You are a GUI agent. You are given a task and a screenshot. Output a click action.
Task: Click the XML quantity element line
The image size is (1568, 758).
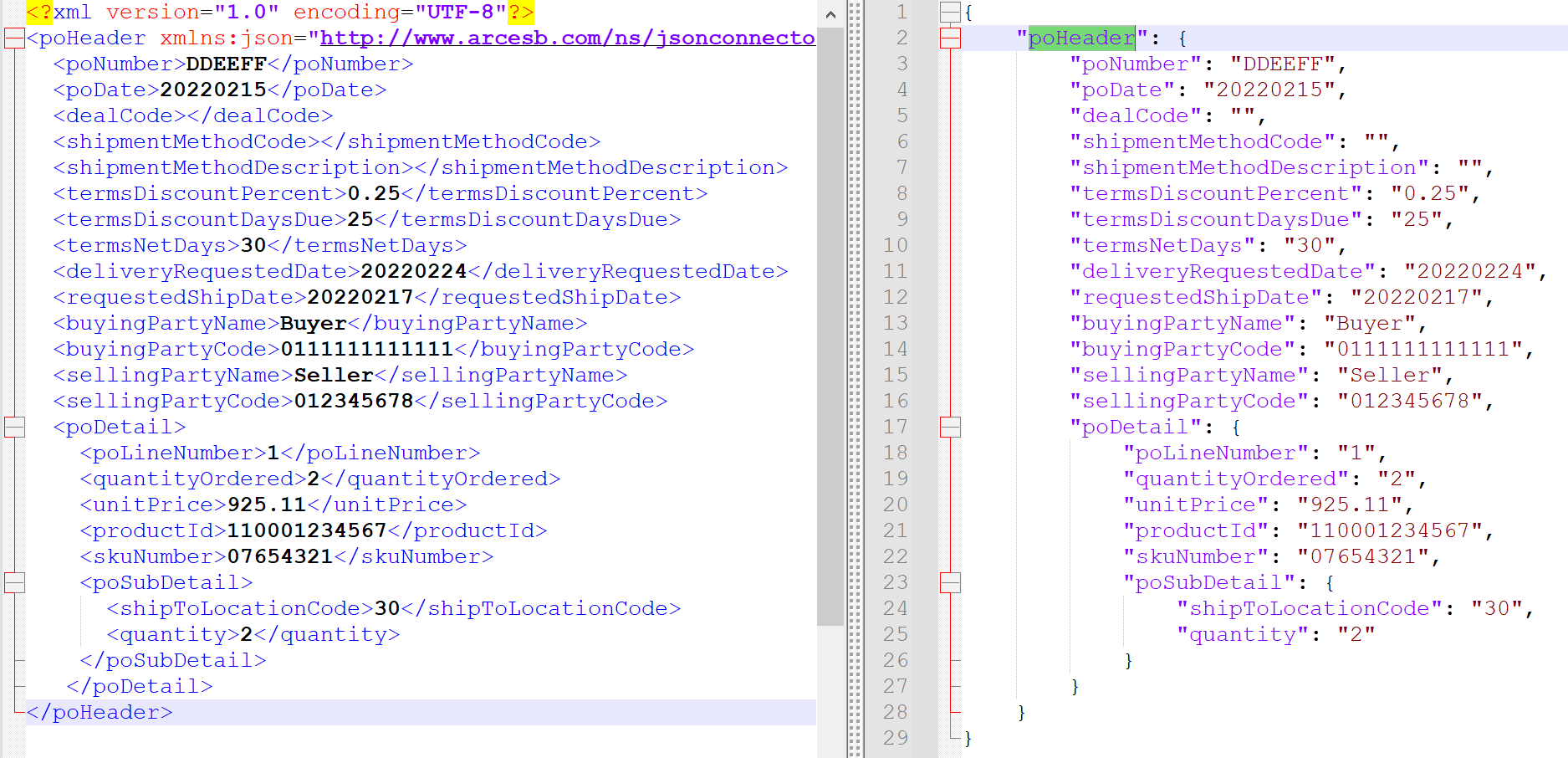[253, 635]
